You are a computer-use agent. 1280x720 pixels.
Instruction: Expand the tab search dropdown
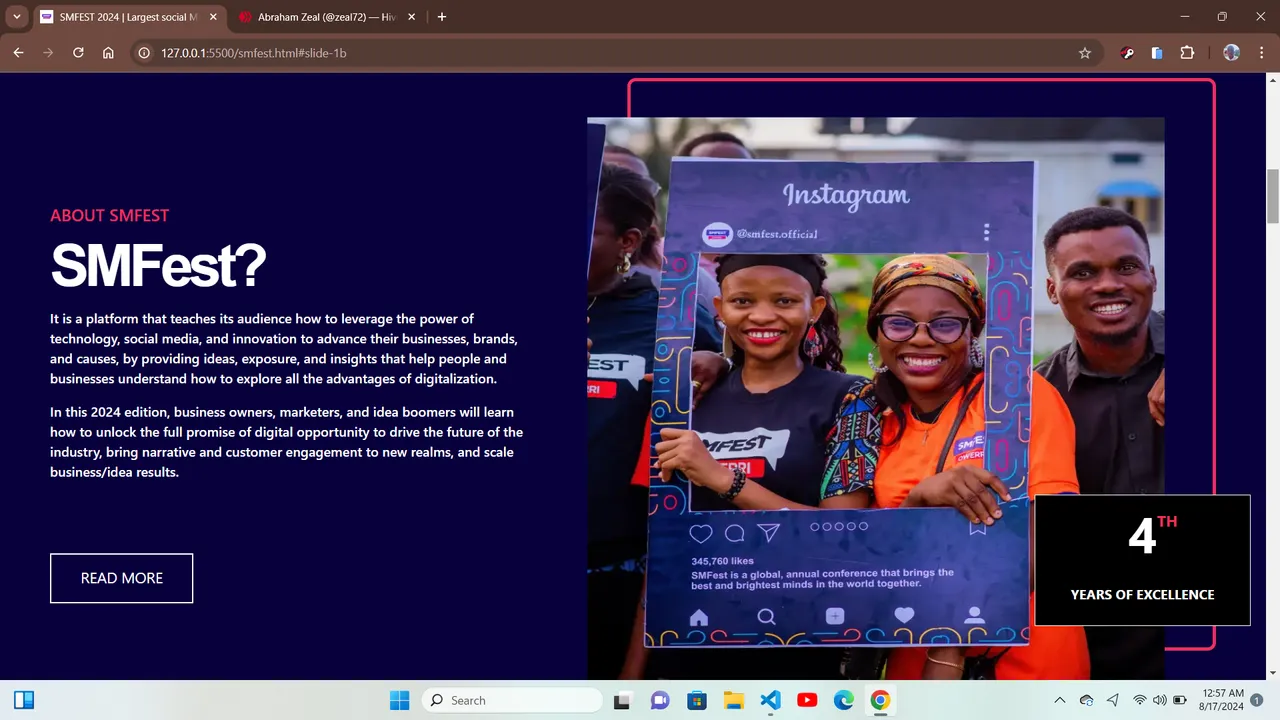[17, 17]
